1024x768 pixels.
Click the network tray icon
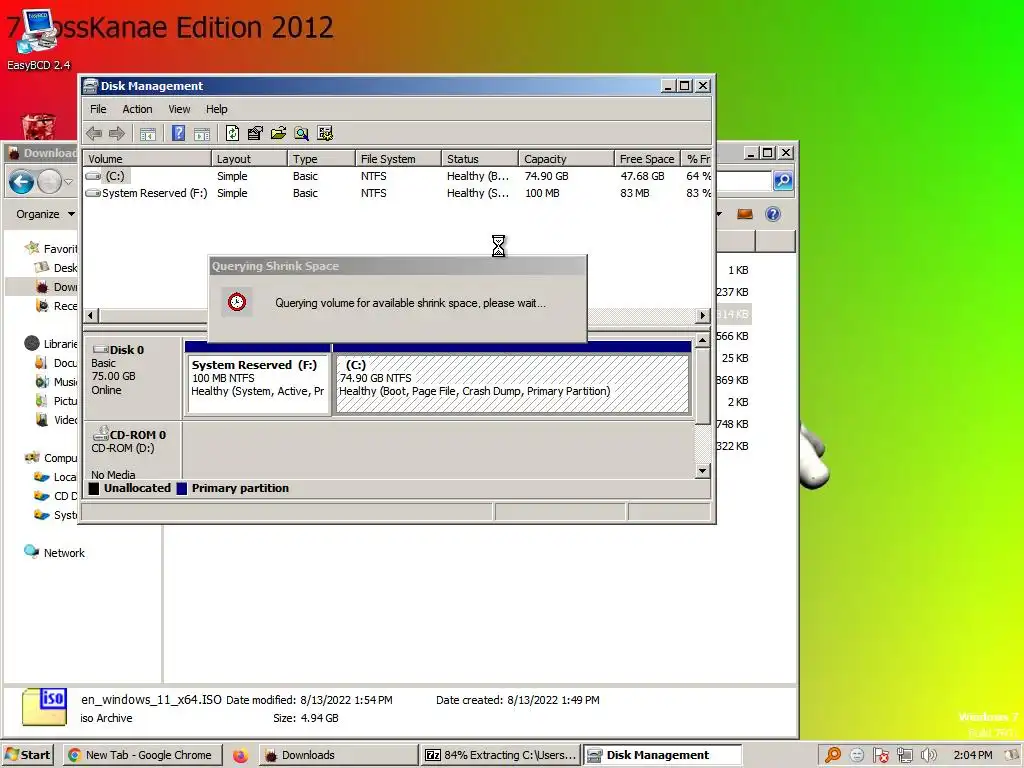[904, 756]
